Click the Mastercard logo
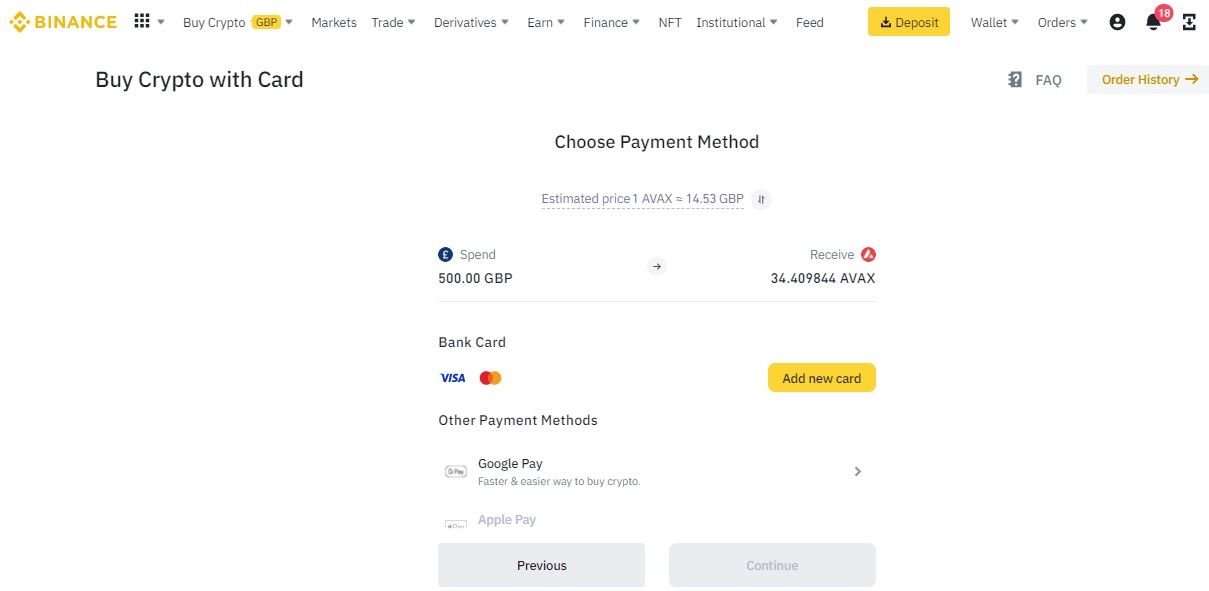 pyautogui.click(x=490, y=378)
